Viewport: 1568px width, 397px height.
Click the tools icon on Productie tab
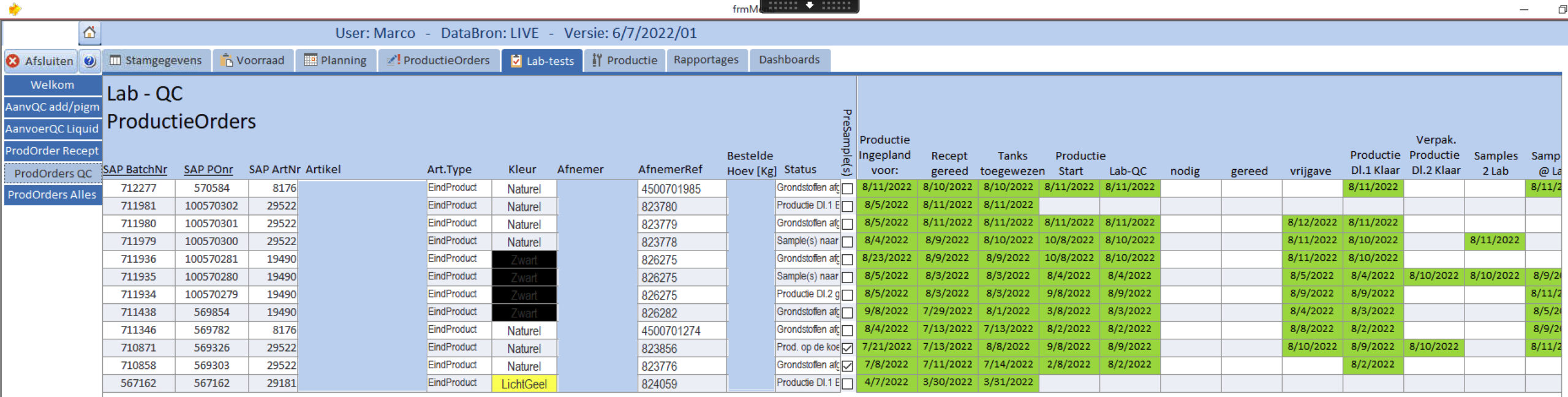click(597, 60)
